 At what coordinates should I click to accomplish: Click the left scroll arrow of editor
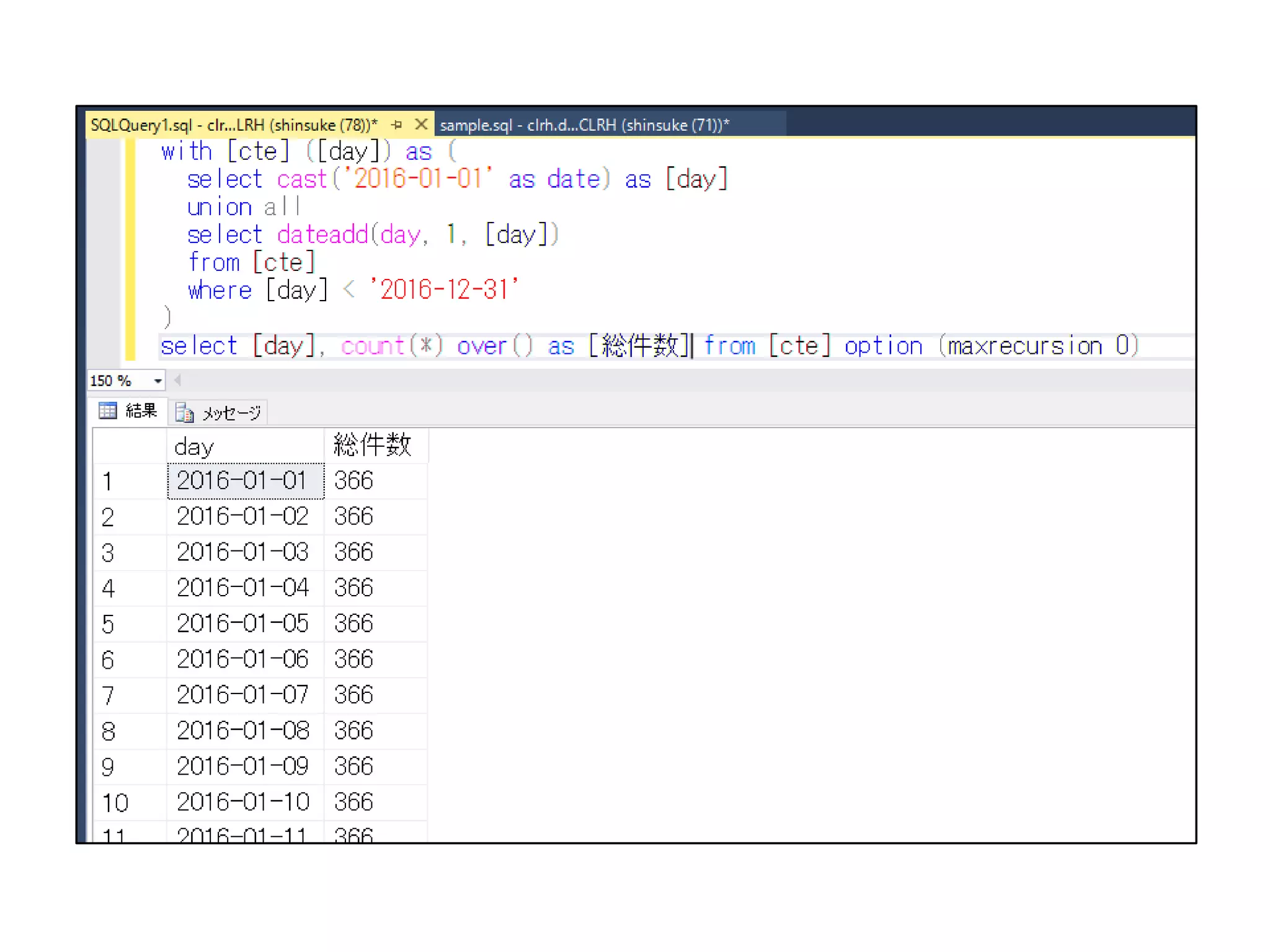pos(178,381)
